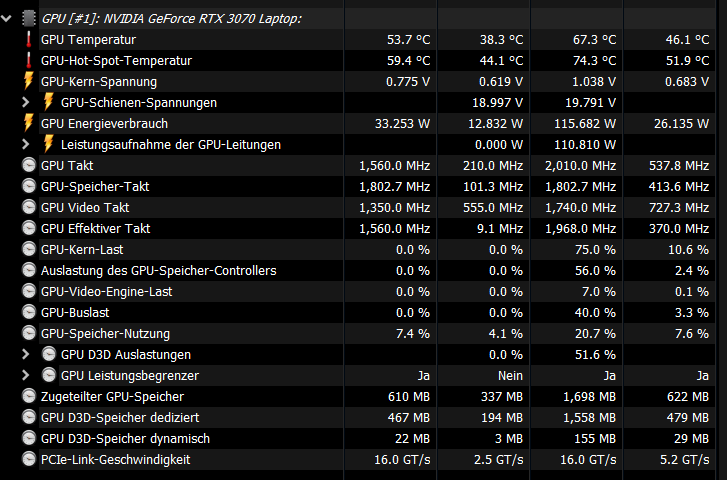The height and width of the screenshot is (480, 727).
Task: Click the 413.6 MHz average memory clock
Action: pyautogui.click(x=679, y=187)
